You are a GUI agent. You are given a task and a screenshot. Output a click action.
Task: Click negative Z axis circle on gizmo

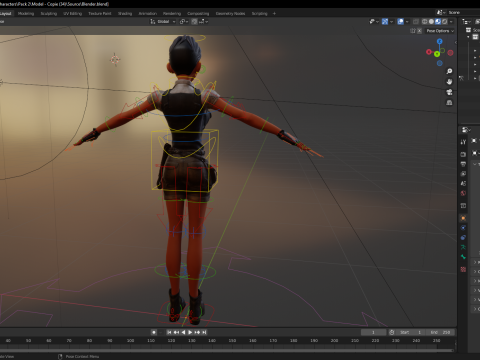[440, 63]
